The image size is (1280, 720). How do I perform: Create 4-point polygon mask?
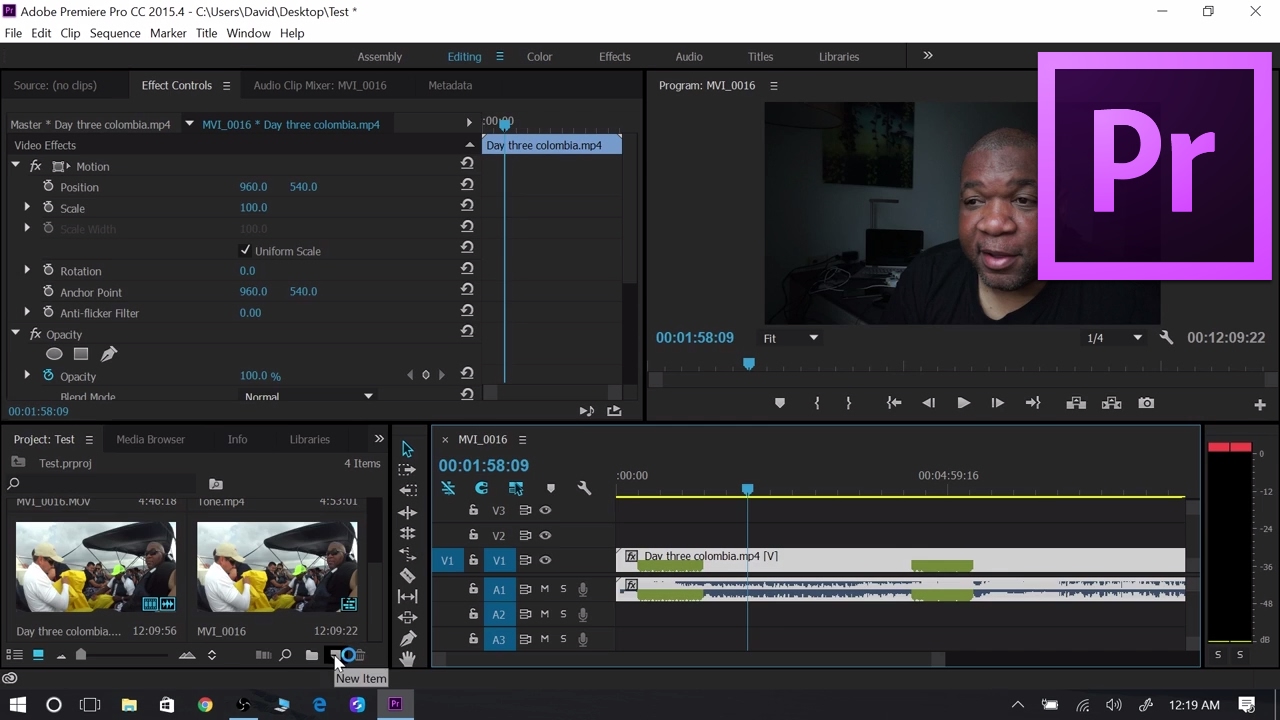click(x=81, y=354)
